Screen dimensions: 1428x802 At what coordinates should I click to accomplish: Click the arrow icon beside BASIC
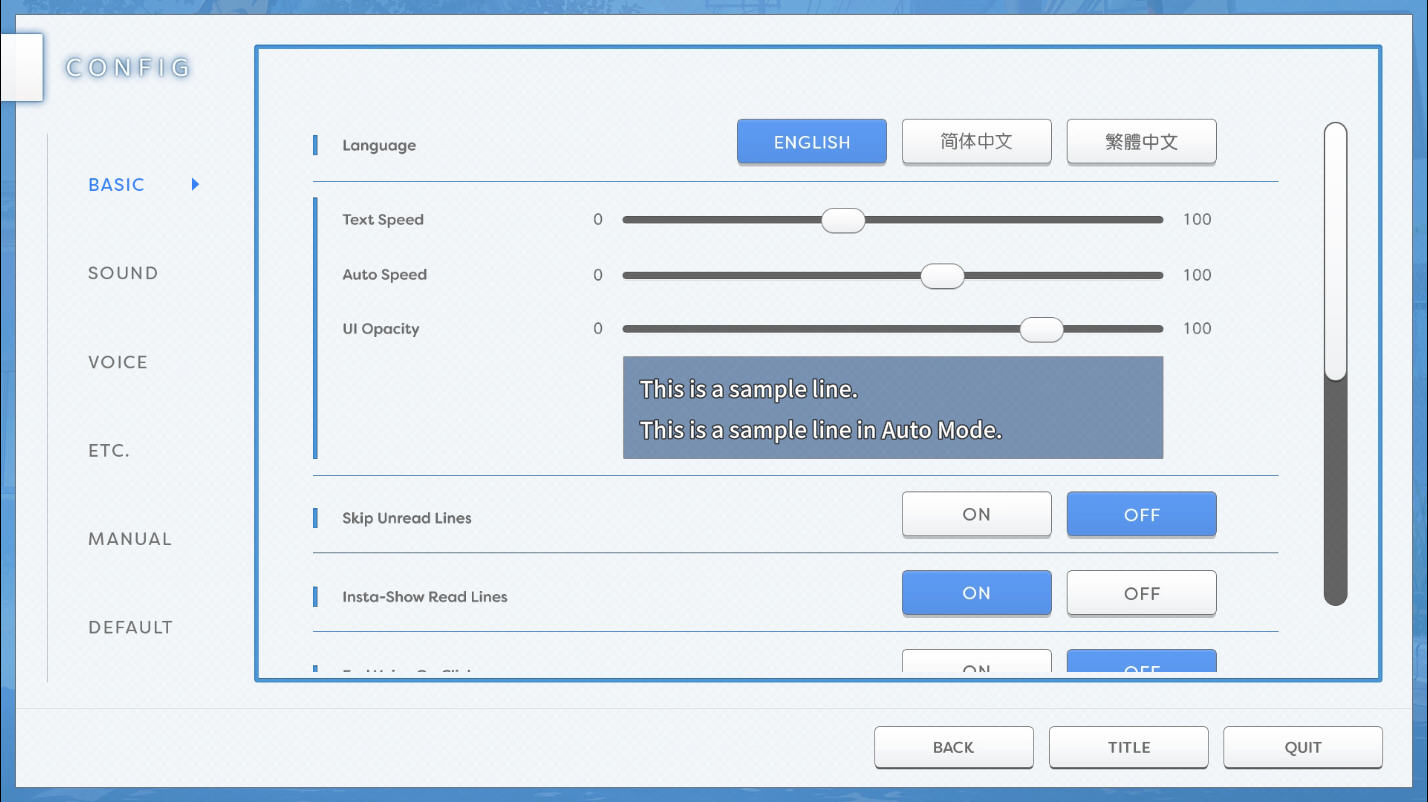pos(195,184)
